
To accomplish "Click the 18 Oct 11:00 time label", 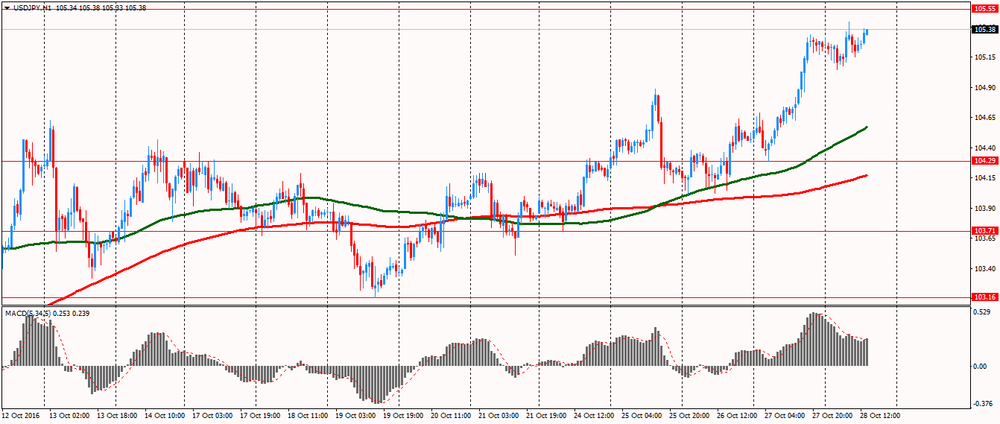I will point(308,414).
